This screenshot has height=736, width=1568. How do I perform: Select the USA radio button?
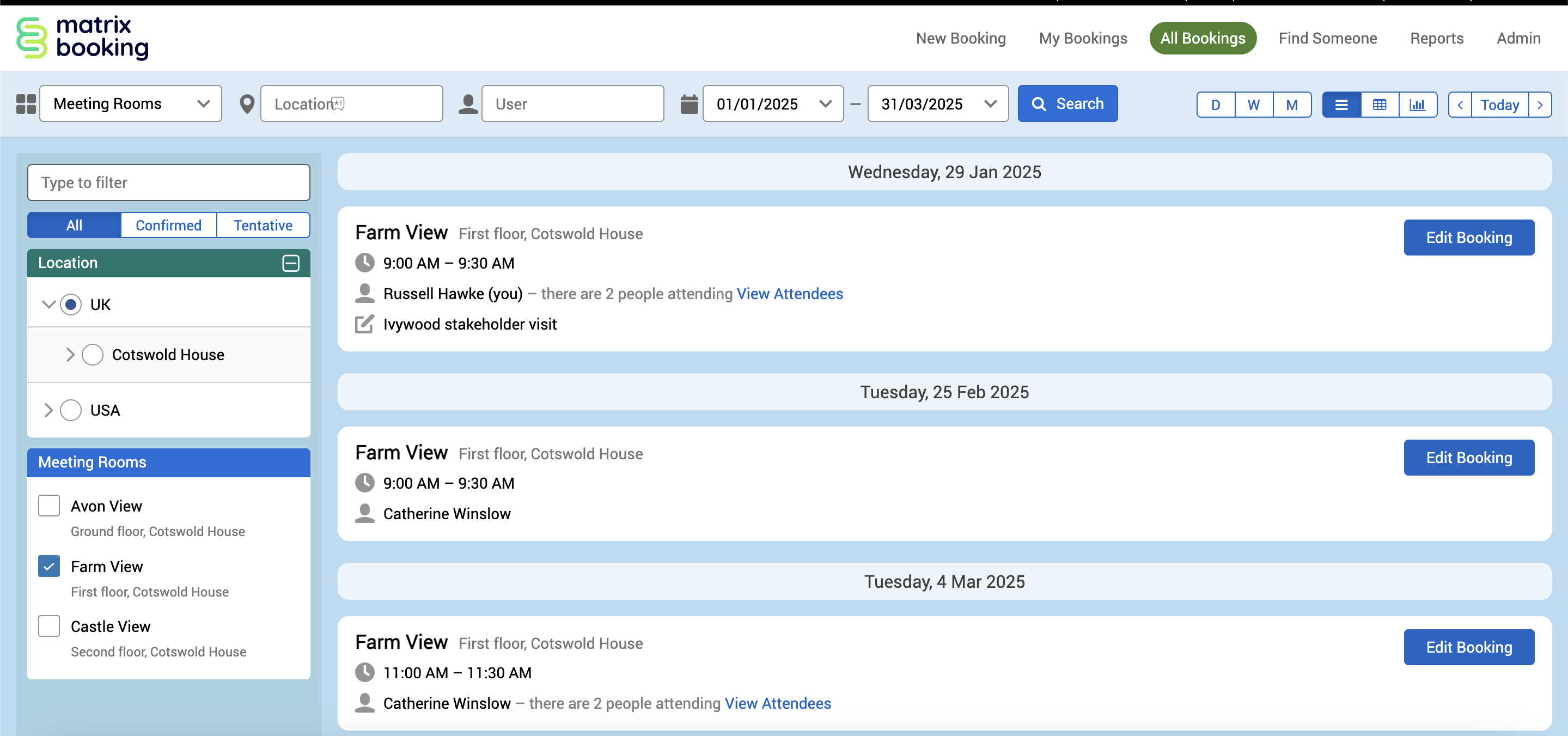pyautogui.click(x=71, y=410)
